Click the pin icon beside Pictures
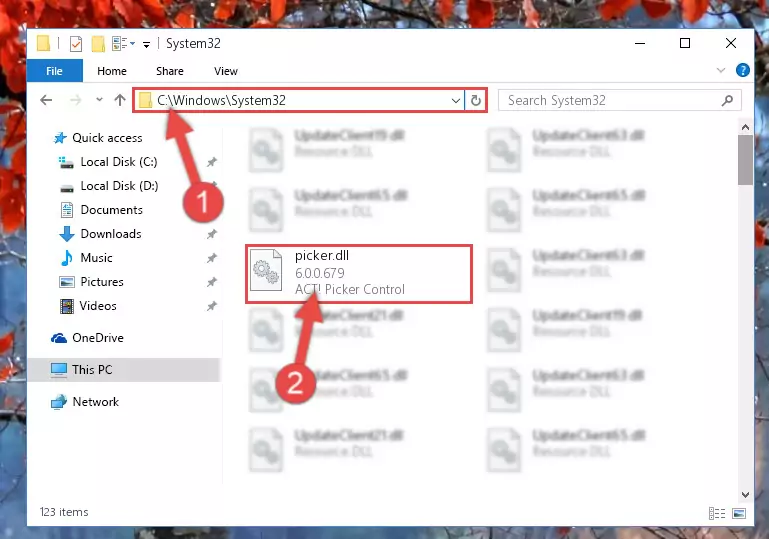The width and height of the screenshot is (769, 539). pos(211,282)
